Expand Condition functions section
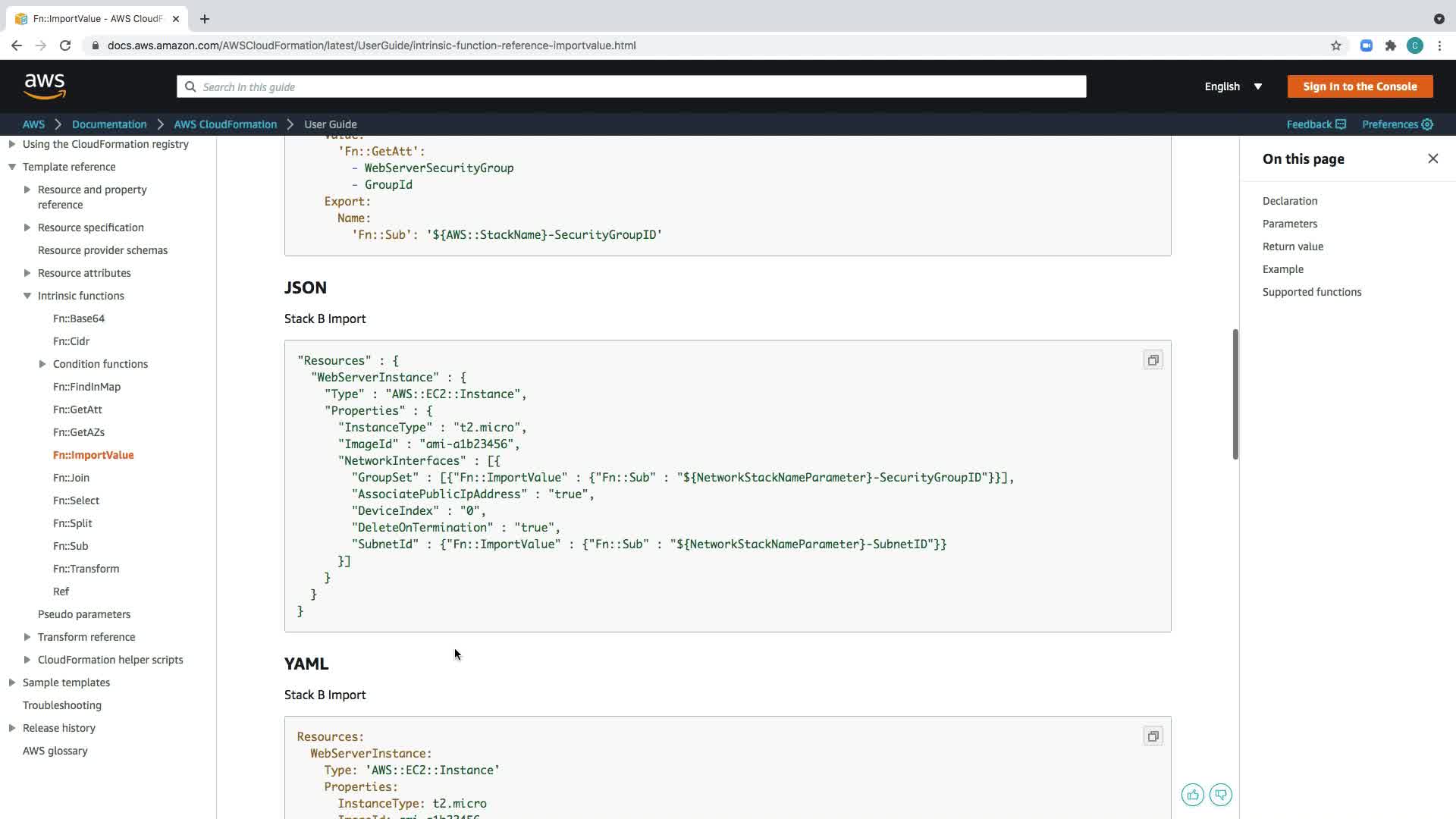This screenshot has height=819, width=1456. click(x=42, y=364)
